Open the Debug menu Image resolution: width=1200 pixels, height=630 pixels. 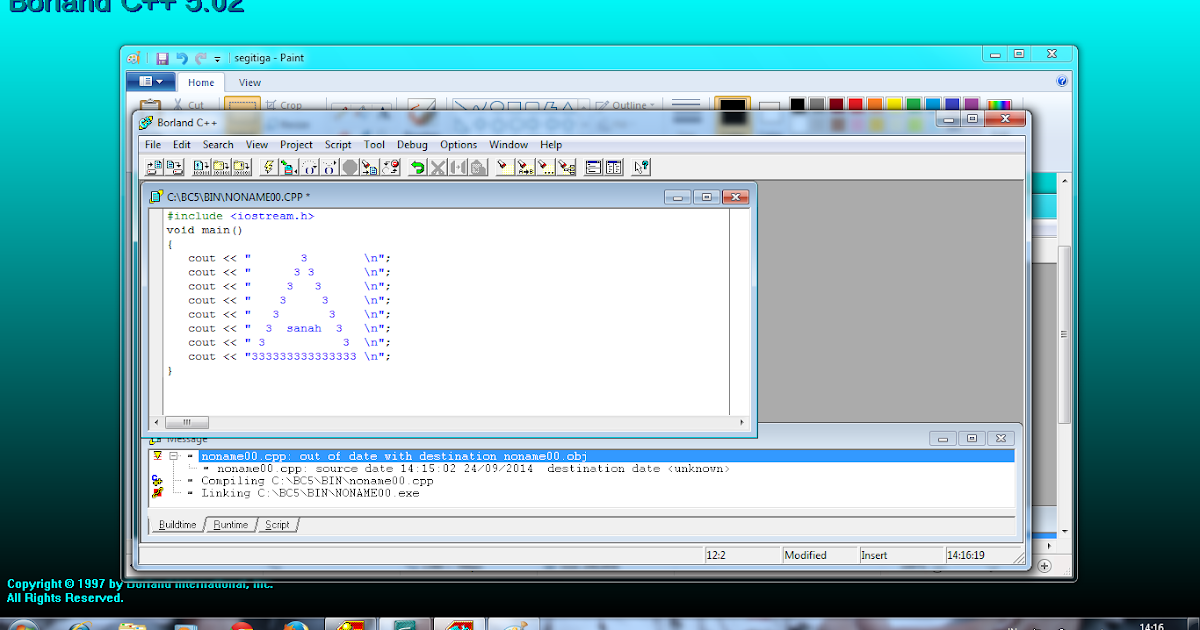412,144
